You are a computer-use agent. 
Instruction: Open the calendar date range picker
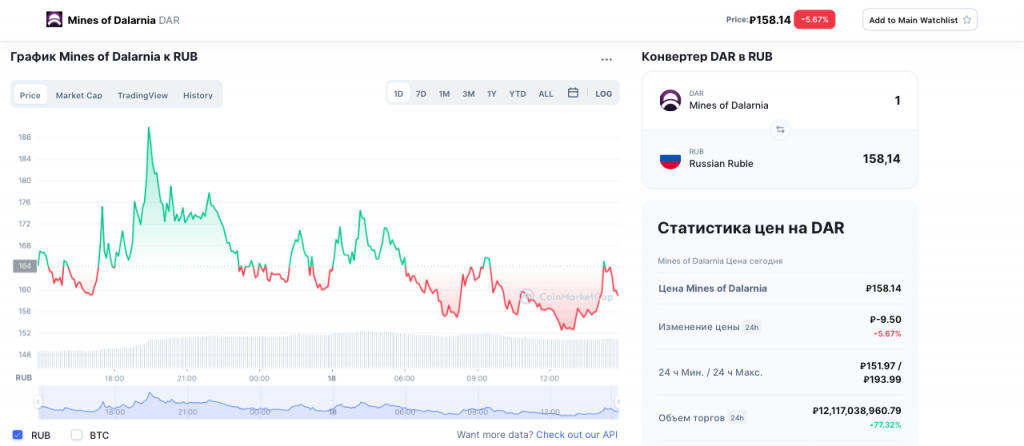573,94
